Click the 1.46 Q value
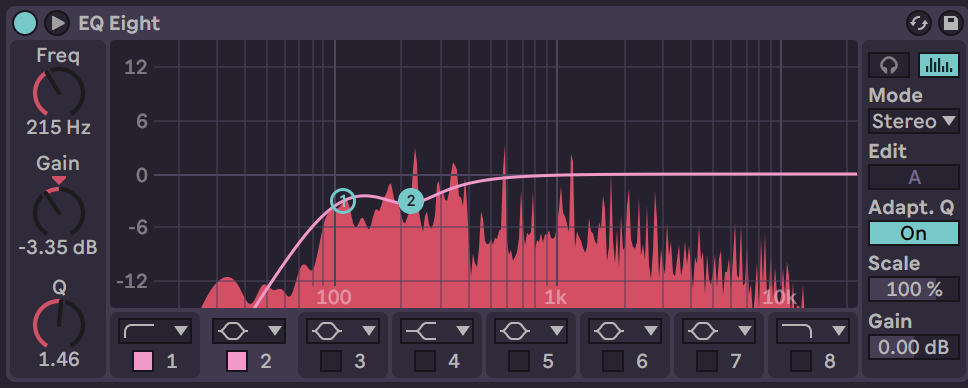Screen dimensions: 968x388 [59, 360]
